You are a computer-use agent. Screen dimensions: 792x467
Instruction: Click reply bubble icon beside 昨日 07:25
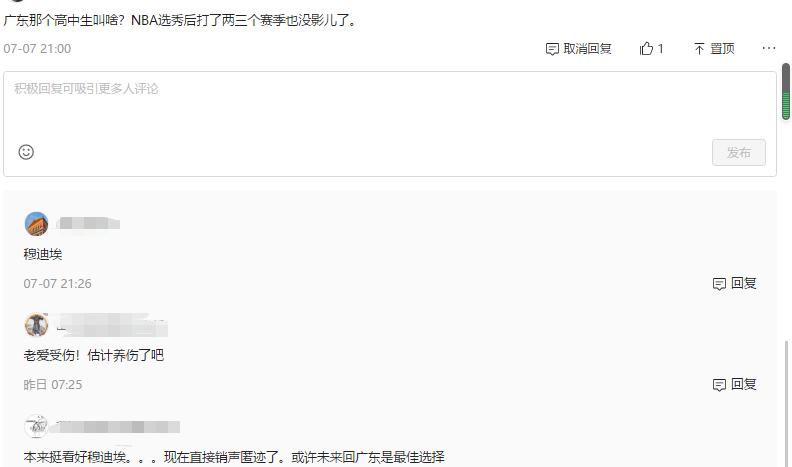(x=719, y=385)
